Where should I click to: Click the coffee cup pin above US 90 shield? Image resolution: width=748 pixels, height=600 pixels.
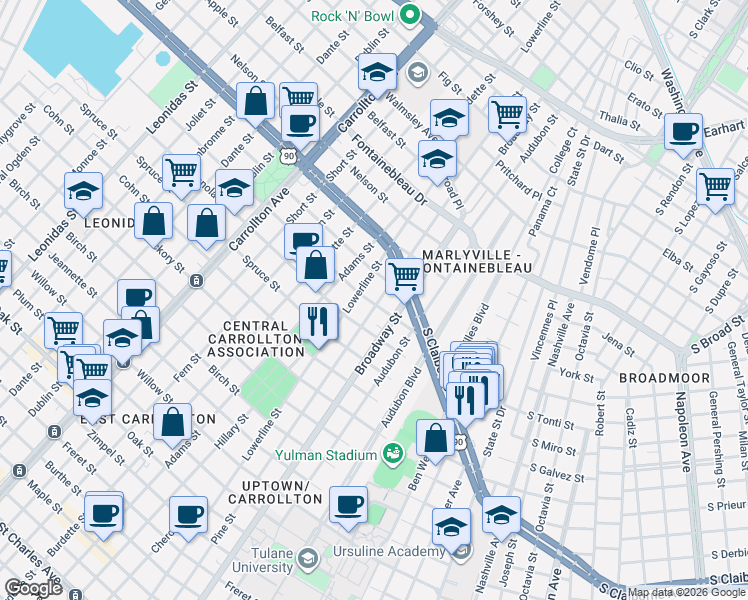(300, 124)
